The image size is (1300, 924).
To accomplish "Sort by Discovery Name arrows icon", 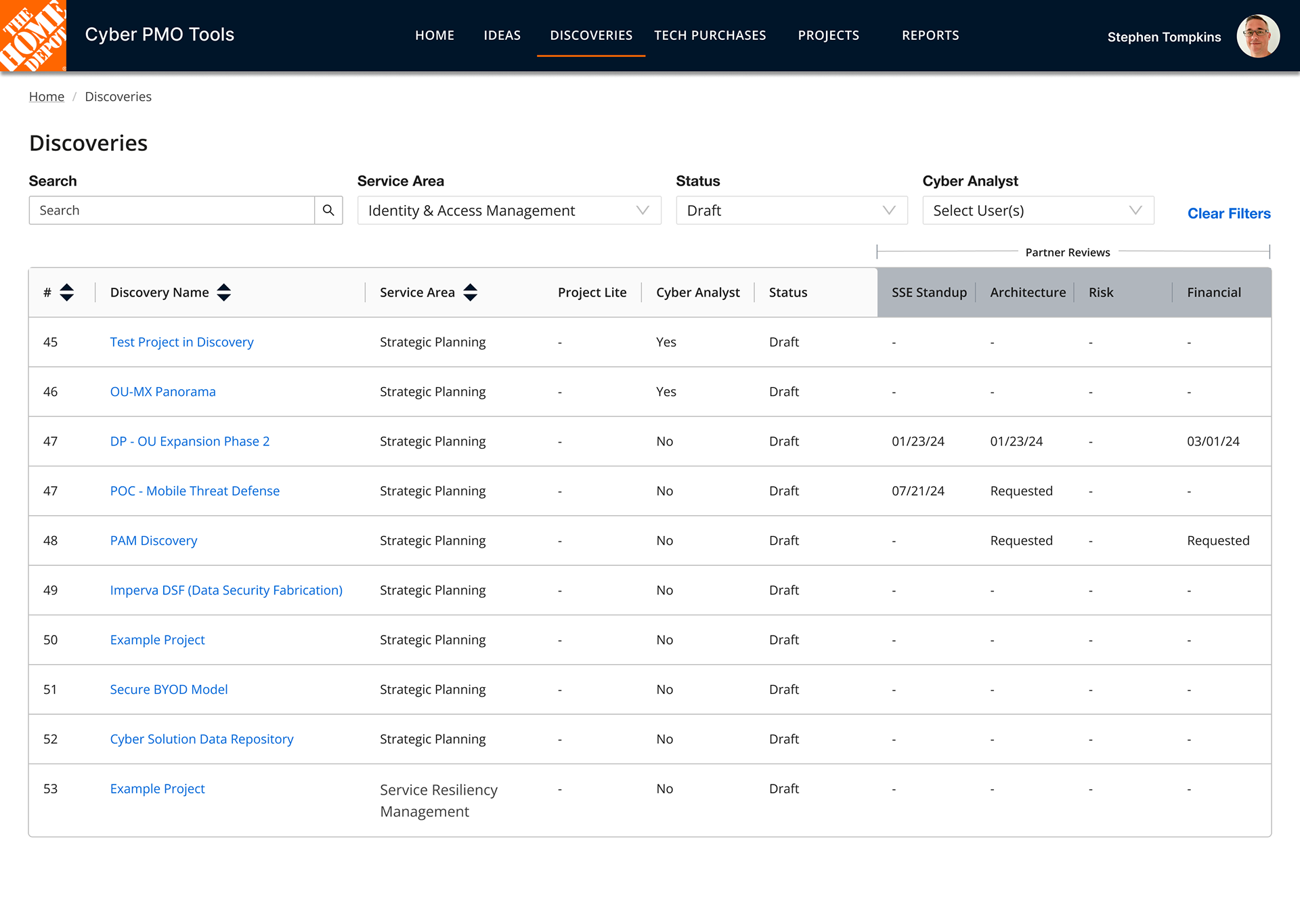I will [x=224, y=292].
